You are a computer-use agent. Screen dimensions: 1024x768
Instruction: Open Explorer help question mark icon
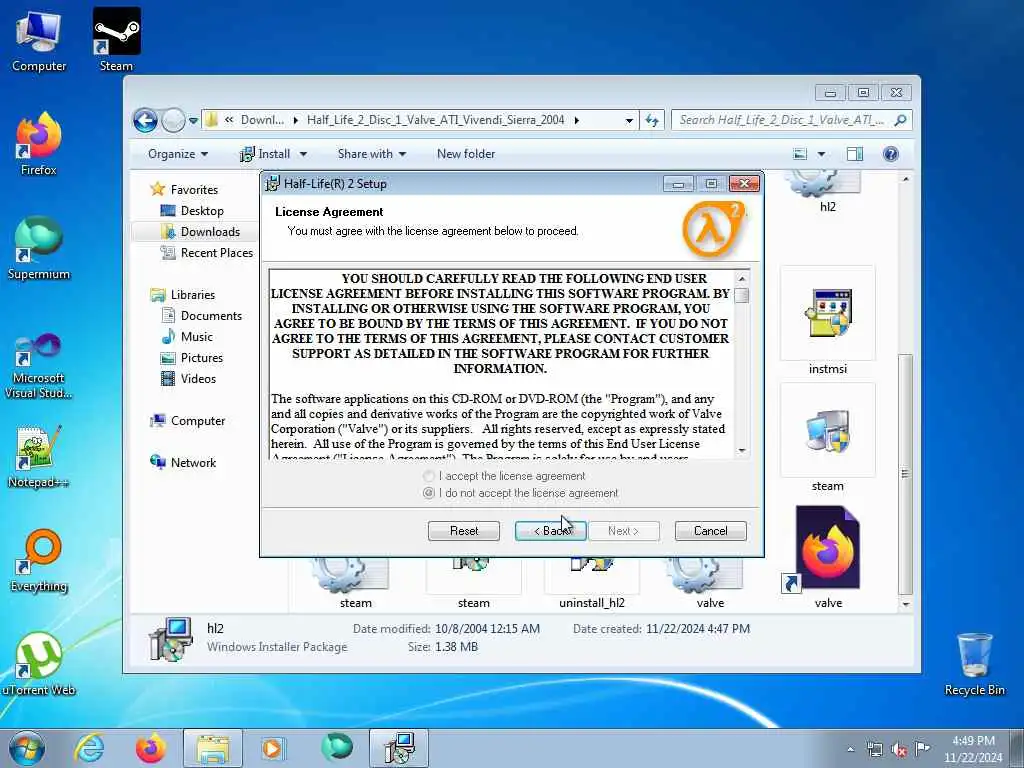[891, 154]
